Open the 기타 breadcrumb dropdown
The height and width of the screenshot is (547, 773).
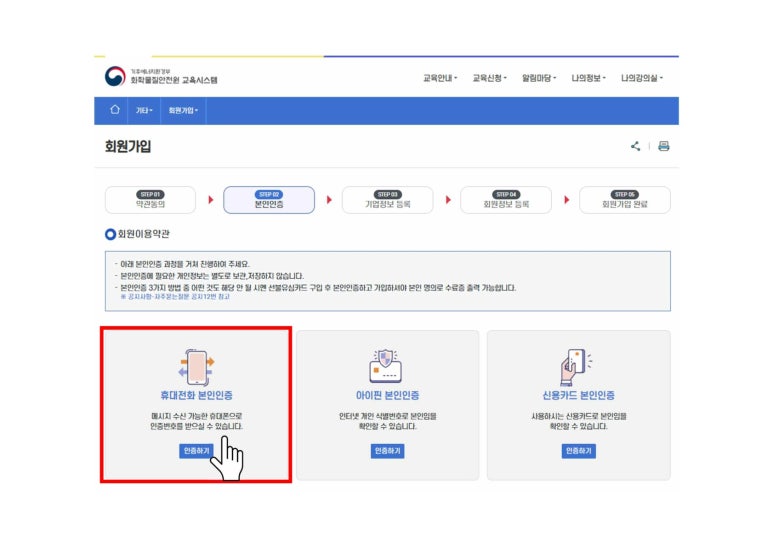144,110
